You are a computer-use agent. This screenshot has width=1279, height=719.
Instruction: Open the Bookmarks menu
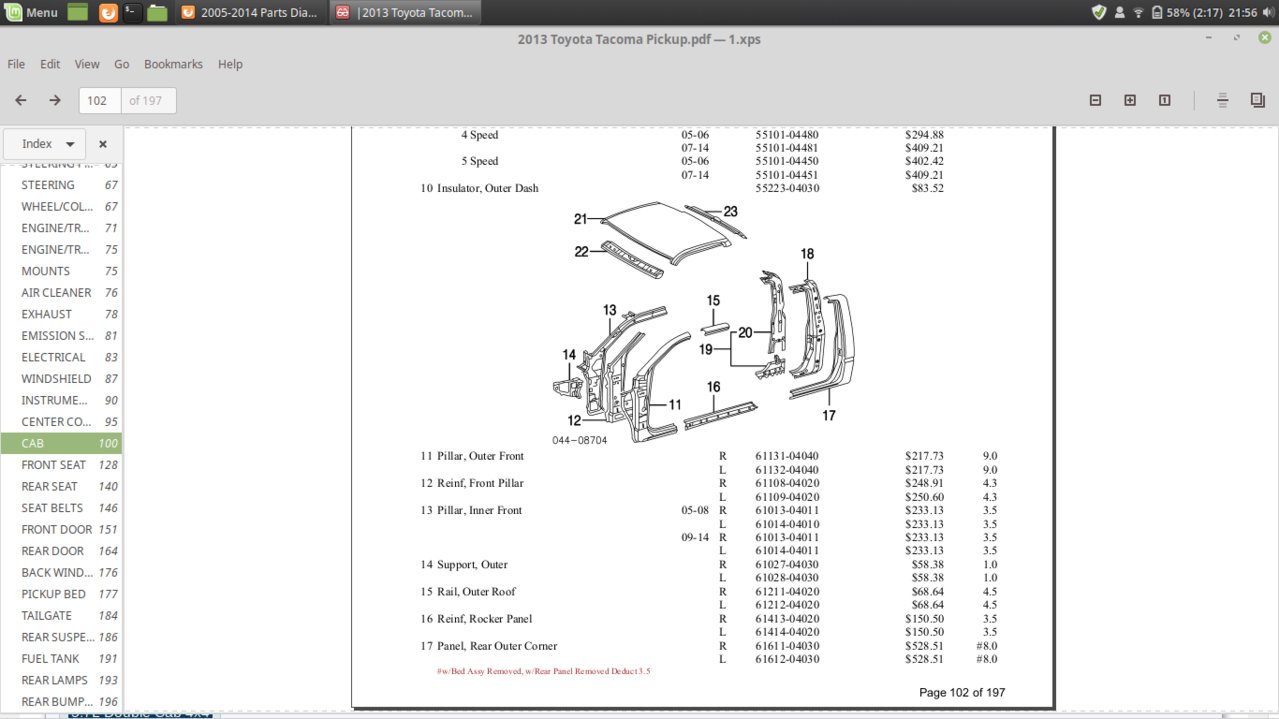coord(173,64)
